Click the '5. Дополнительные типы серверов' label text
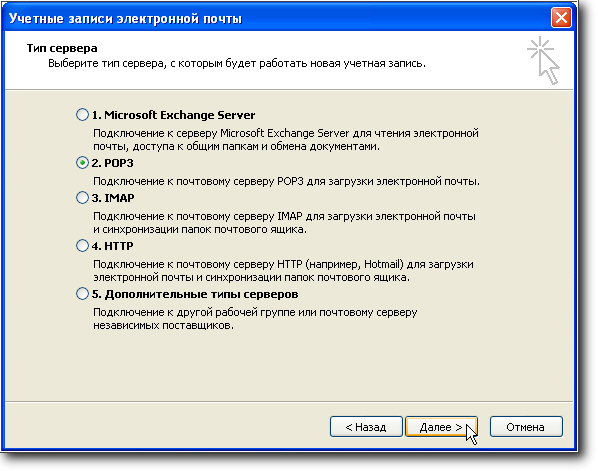 coord(195,294)
